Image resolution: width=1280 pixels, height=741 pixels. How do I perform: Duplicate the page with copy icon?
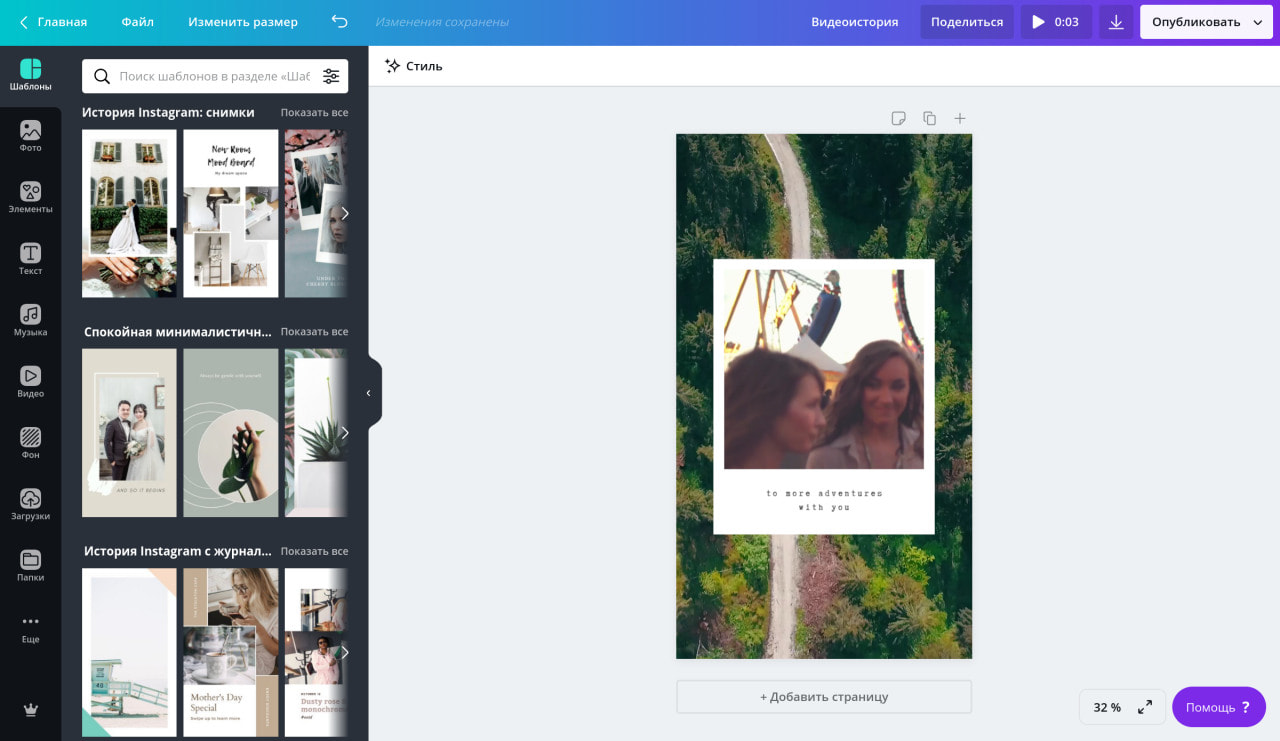click(929, 118)
